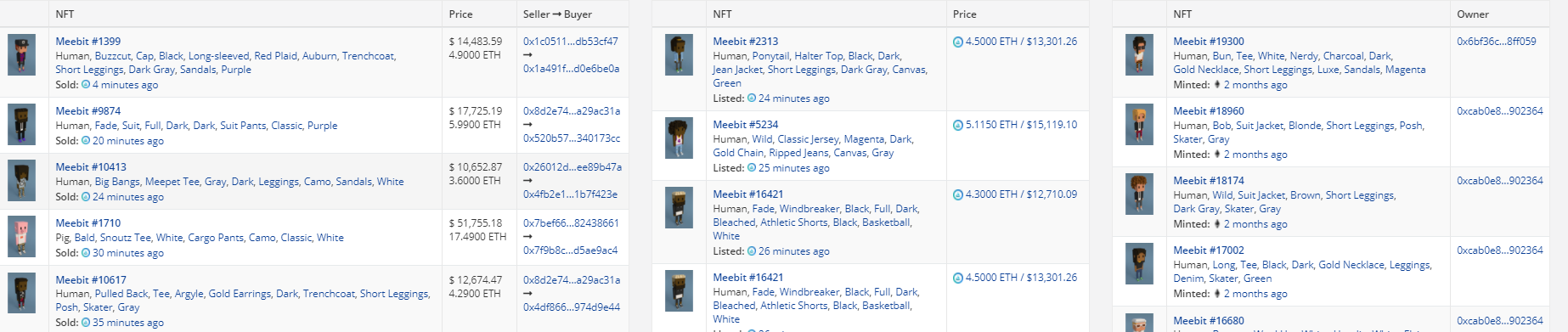Open the Meebit #18960 avatar thumbnail
Viewport: 1568px width, 332px height.
pos(1140,125)
